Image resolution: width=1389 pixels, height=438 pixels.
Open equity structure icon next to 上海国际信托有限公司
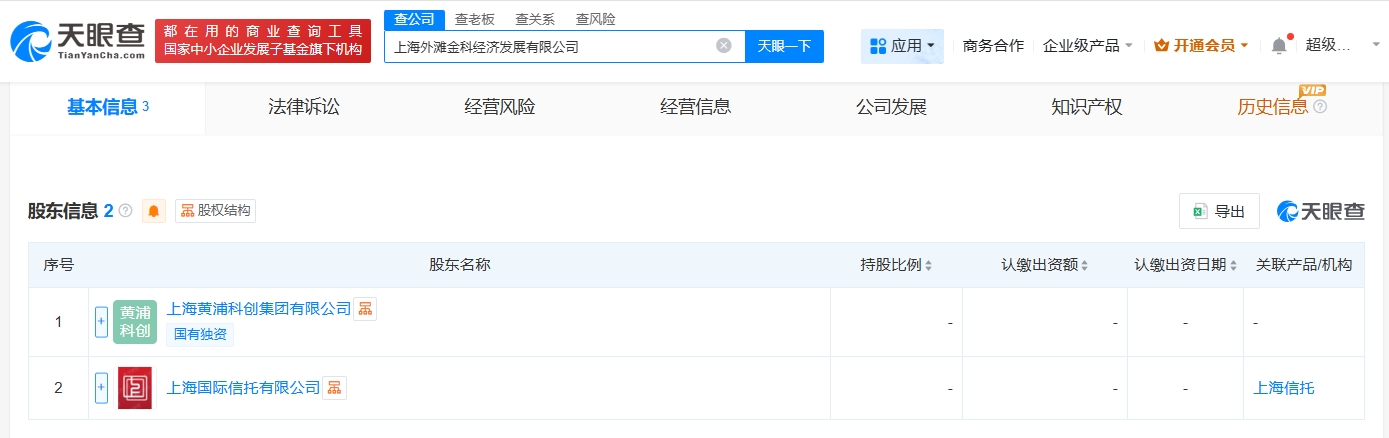pyautogui.click(x=334, y=387)
